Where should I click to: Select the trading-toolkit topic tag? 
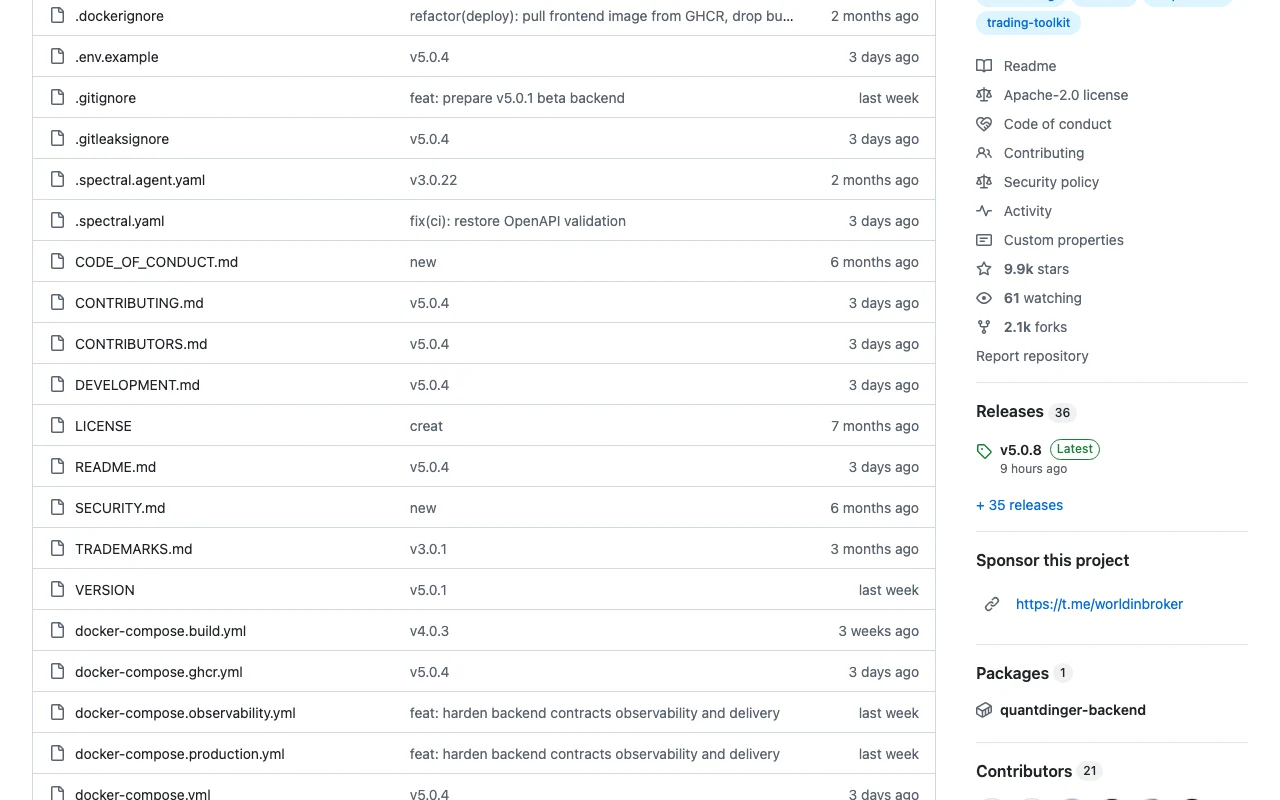(x=1028, y=22)
